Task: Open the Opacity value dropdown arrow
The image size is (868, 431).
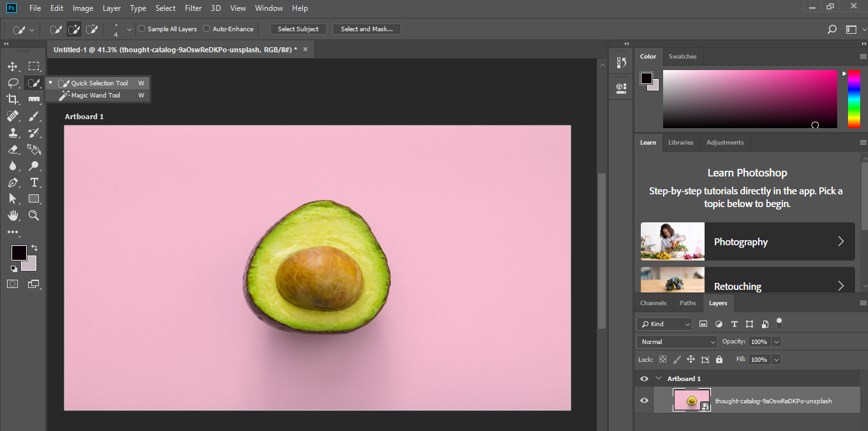Action: [776, 342]
